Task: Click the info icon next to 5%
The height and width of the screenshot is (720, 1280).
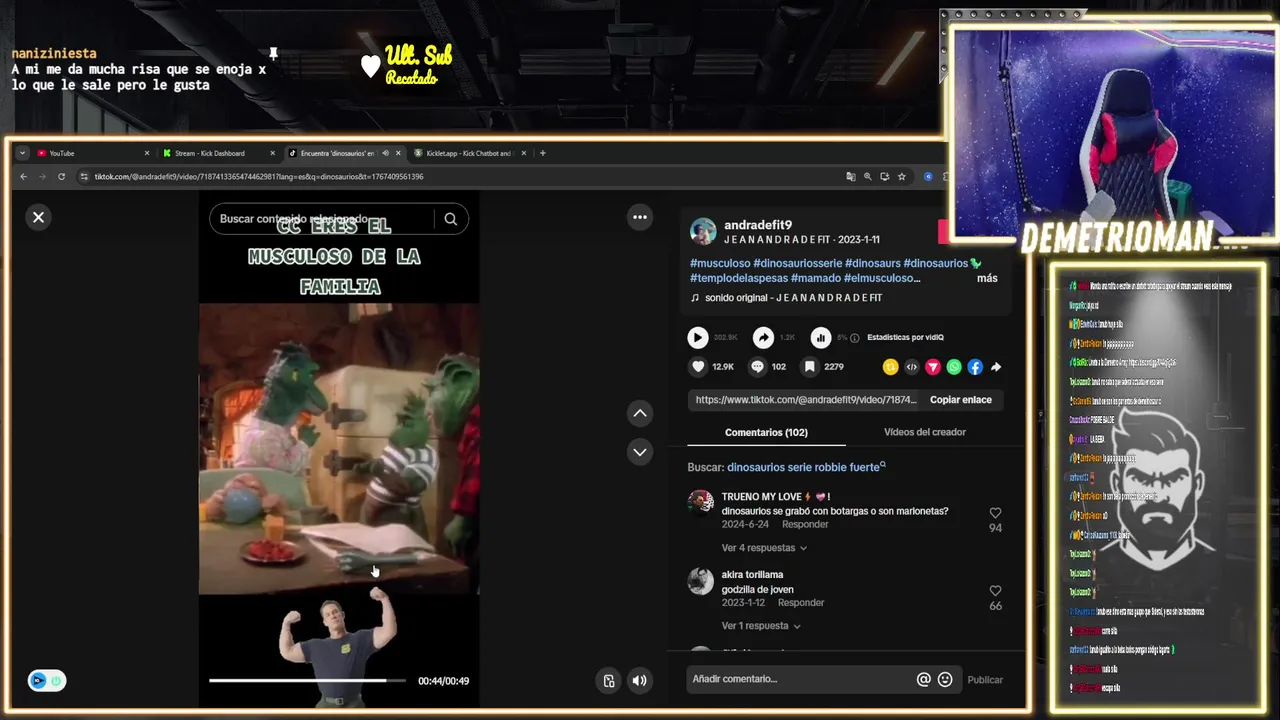Action: point(854,338)
